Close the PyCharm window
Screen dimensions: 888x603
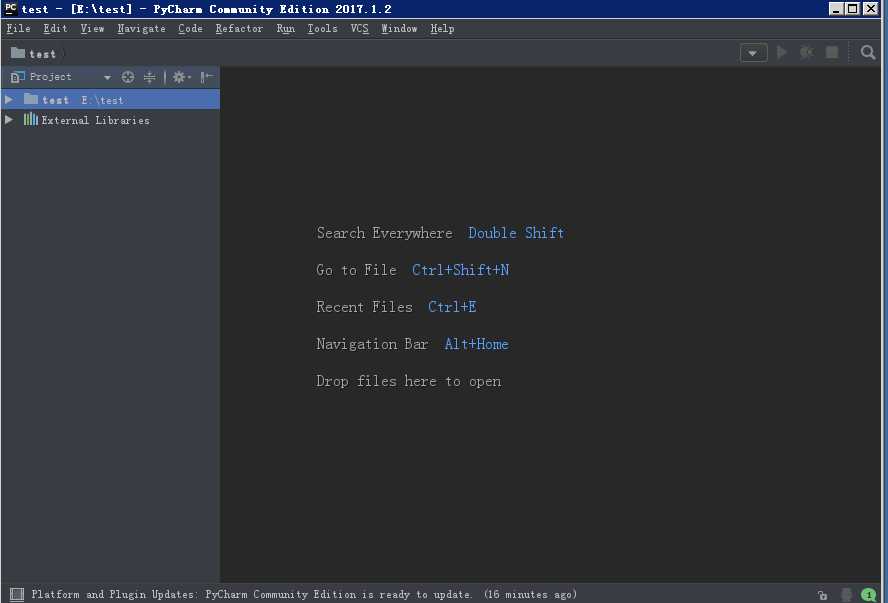pos(870,8)
